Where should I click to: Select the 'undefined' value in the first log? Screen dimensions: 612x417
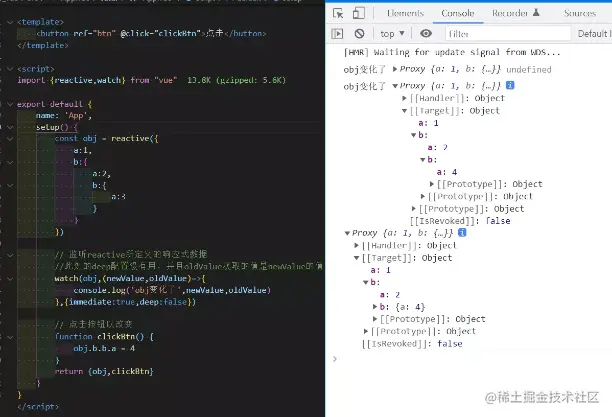pyautogui.click(x=528, y=70)
